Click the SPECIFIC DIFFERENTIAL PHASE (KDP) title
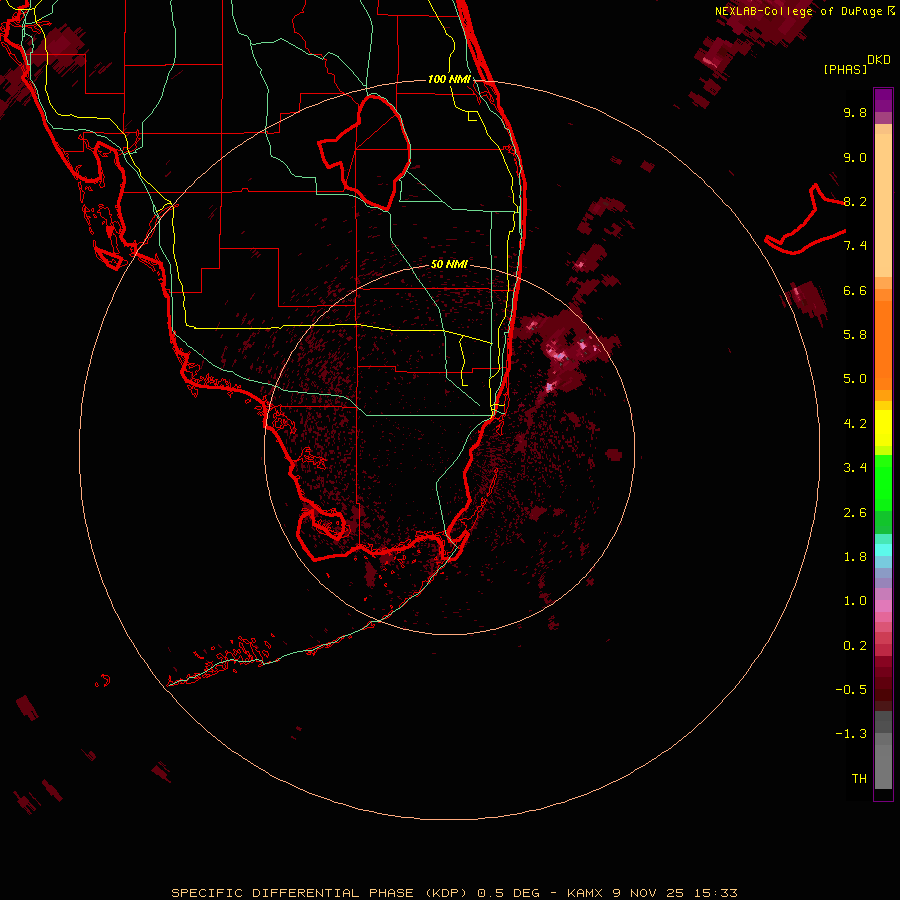The height and width of the screenshot is (900, 900). click(321, 893)
